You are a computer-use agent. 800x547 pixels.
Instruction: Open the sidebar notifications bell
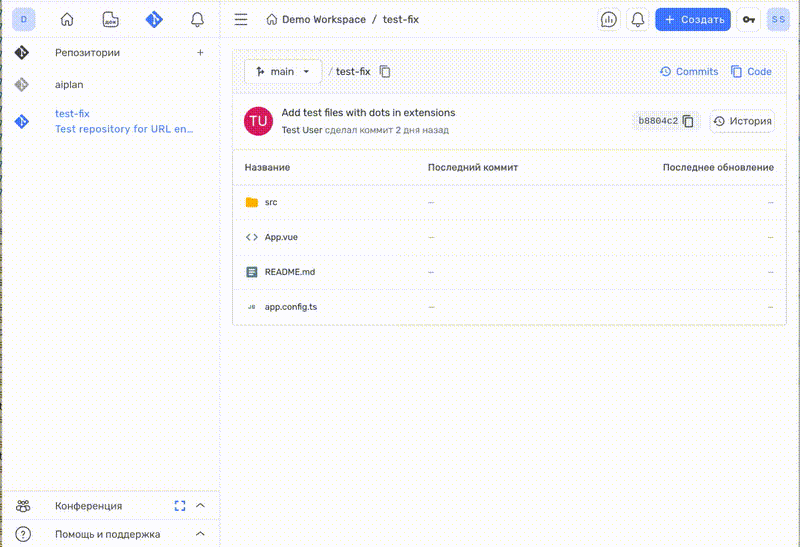pos(197,19)
